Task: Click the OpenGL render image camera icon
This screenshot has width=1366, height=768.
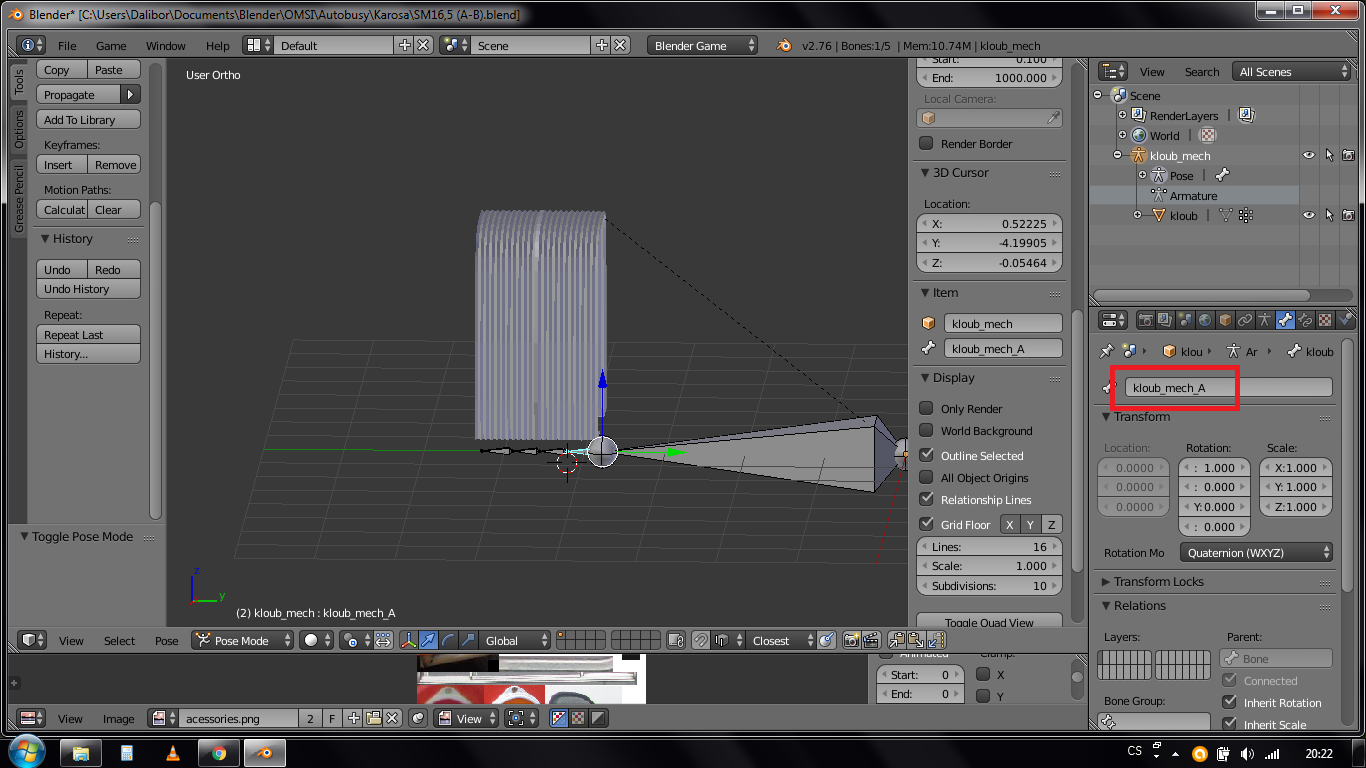Action: click(851, 640)
